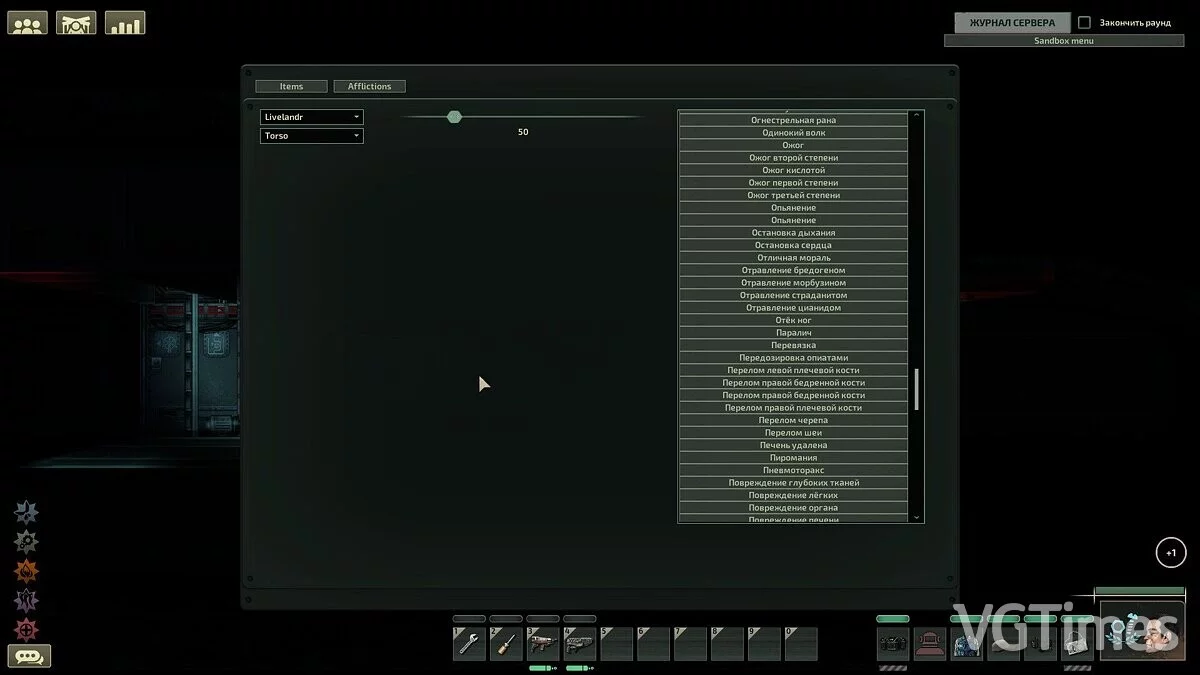
Task: Expand the Torso limb dropdown
Action: point(311,136)
